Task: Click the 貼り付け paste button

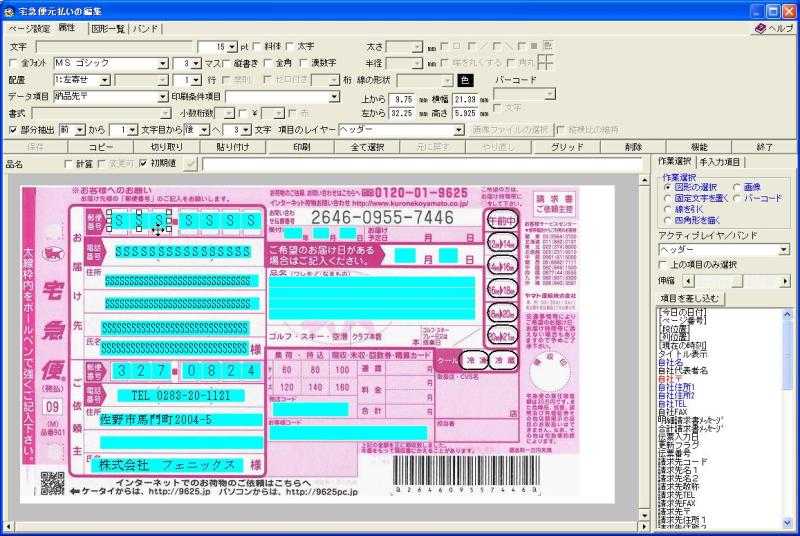Action: [x=233, y=147]
